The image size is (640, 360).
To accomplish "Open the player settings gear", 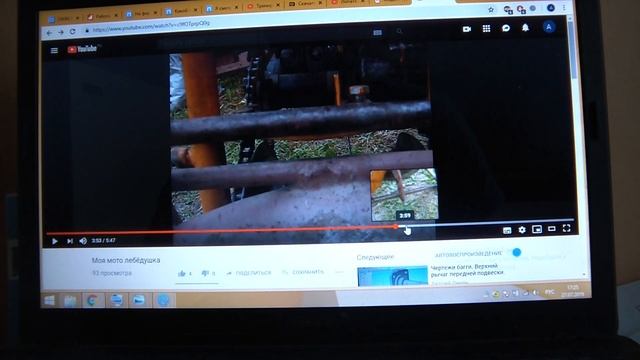I will [x=522, y=230].
